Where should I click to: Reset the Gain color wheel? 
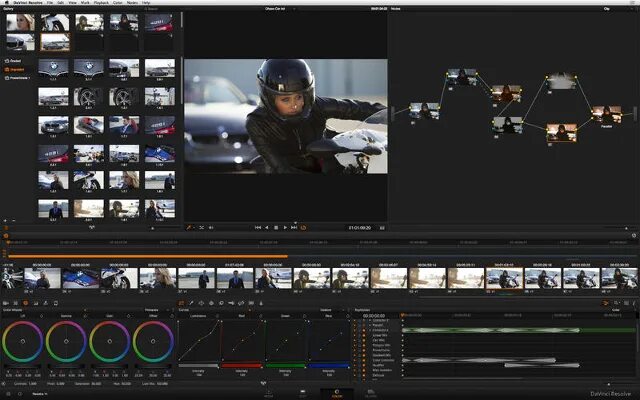pos(129,316)
